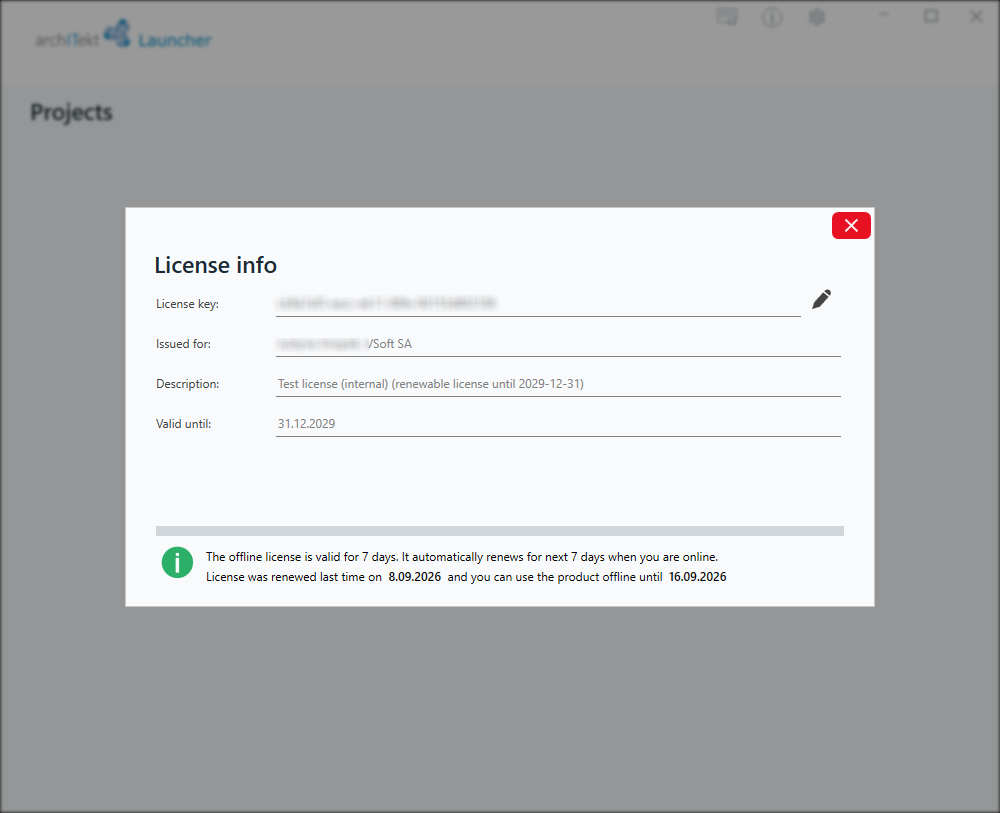
Task: Click the archiTekt Launcher logo
Action: [x=123, y=34]
